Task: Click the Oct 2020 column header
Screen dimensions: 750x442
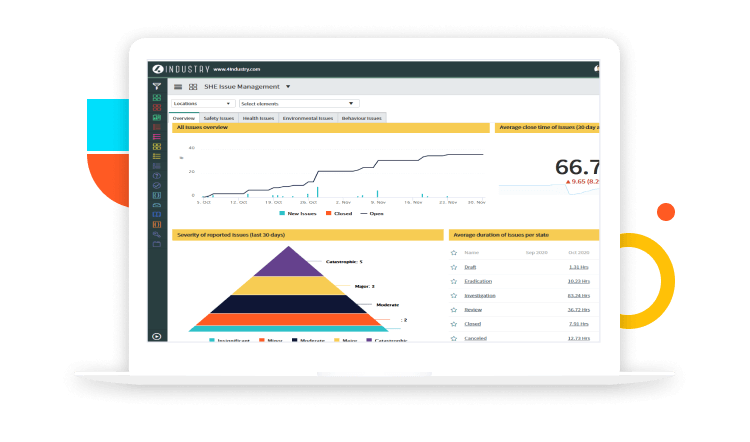Action: 579,253
